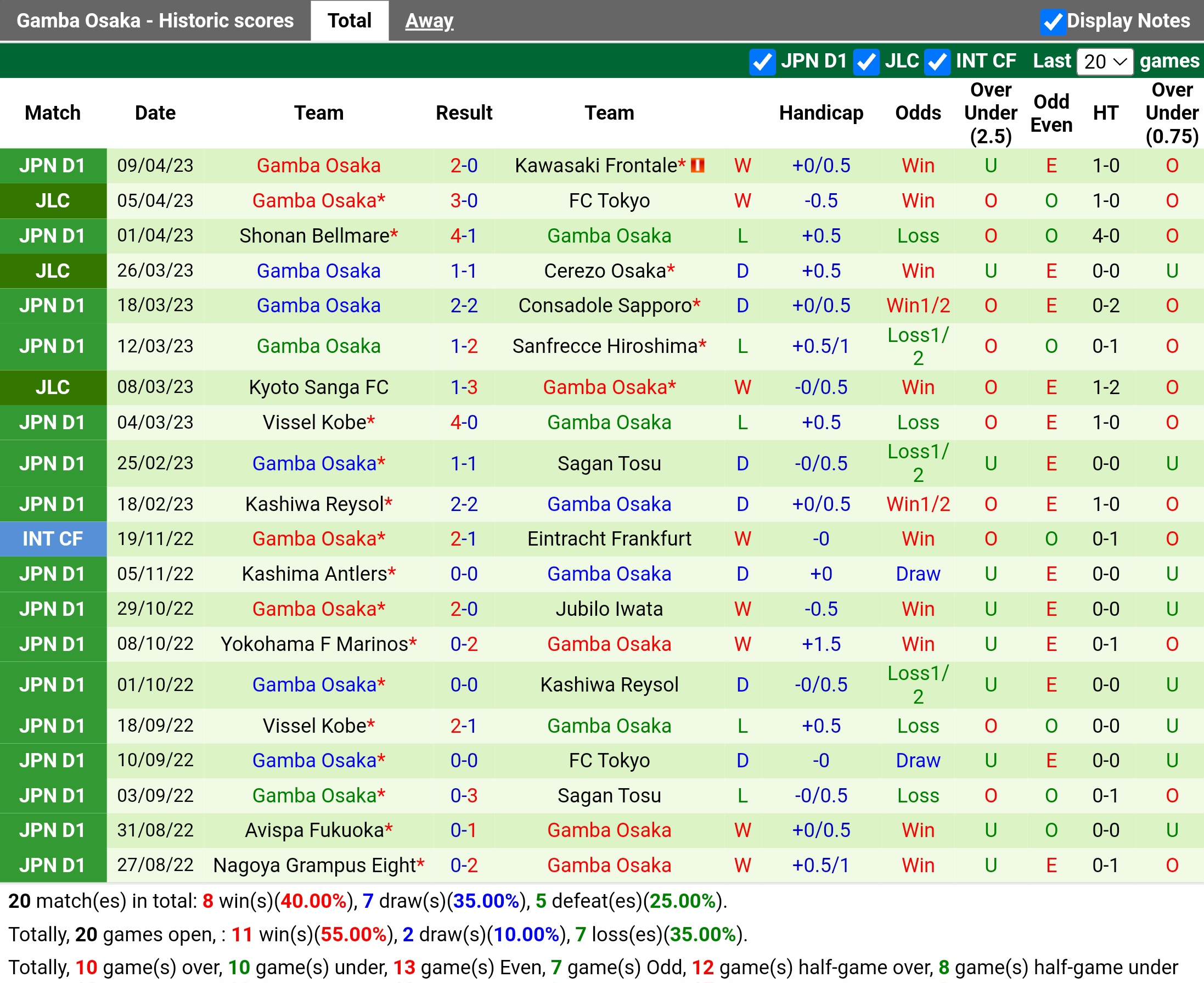Uncheck the JLC competition filter
This screenshot has width=1204, height=983.
tap(866, 61)
